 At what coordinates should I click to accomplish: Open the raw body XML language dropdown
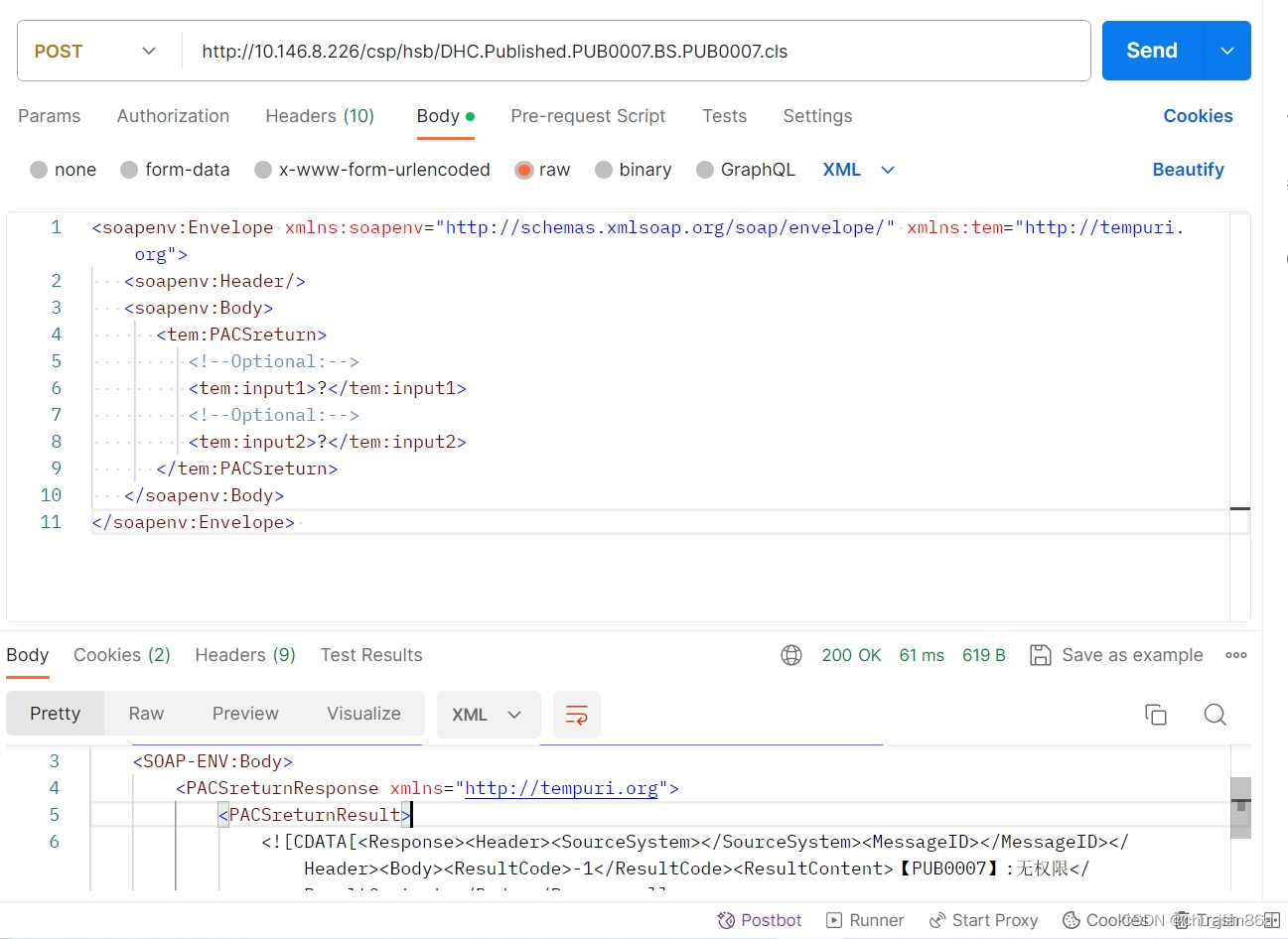click(859, 170)
